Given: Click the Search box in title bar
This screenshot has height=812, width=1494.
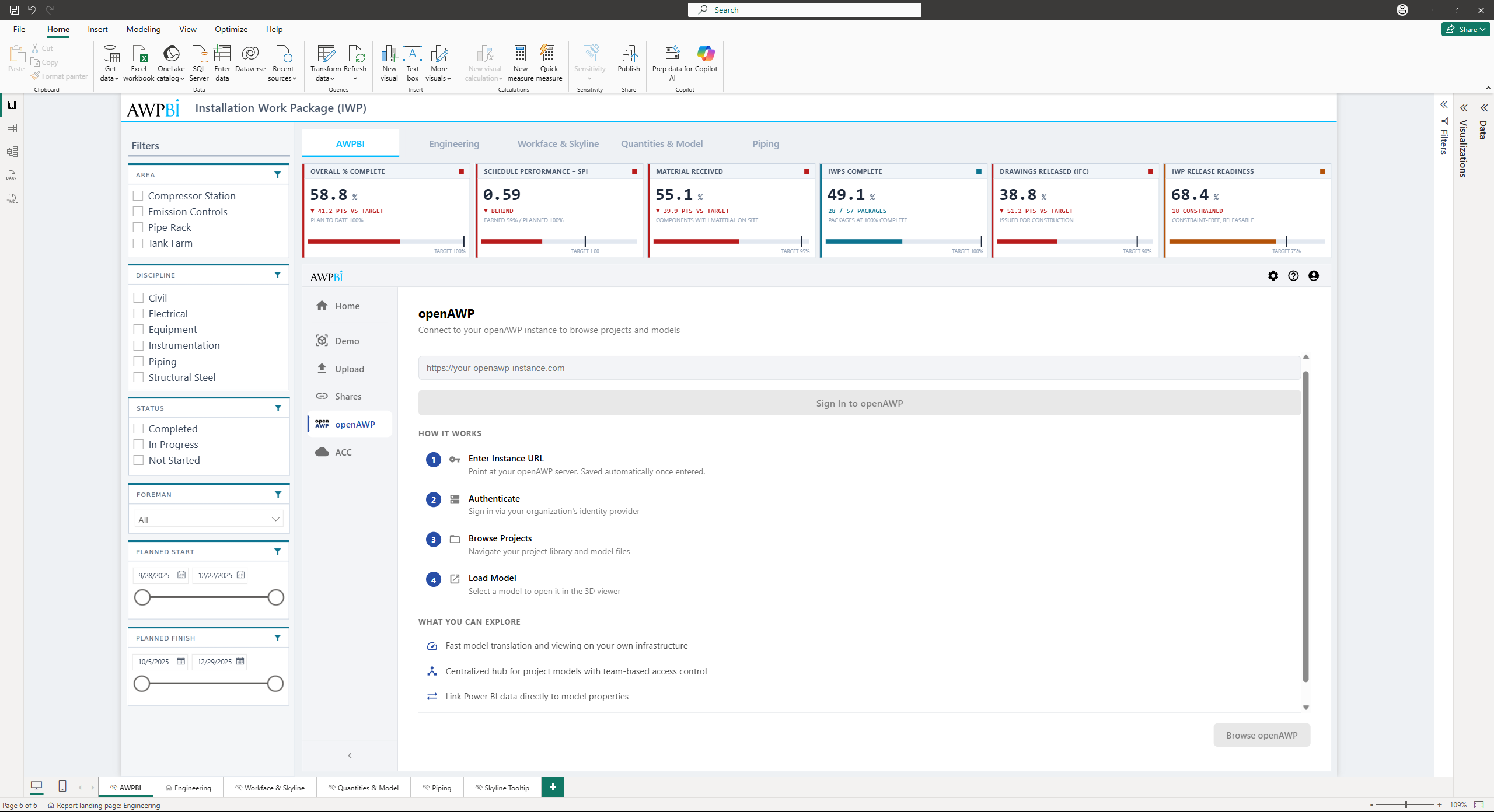Looking at the screenshot, I should pos(805,10).
